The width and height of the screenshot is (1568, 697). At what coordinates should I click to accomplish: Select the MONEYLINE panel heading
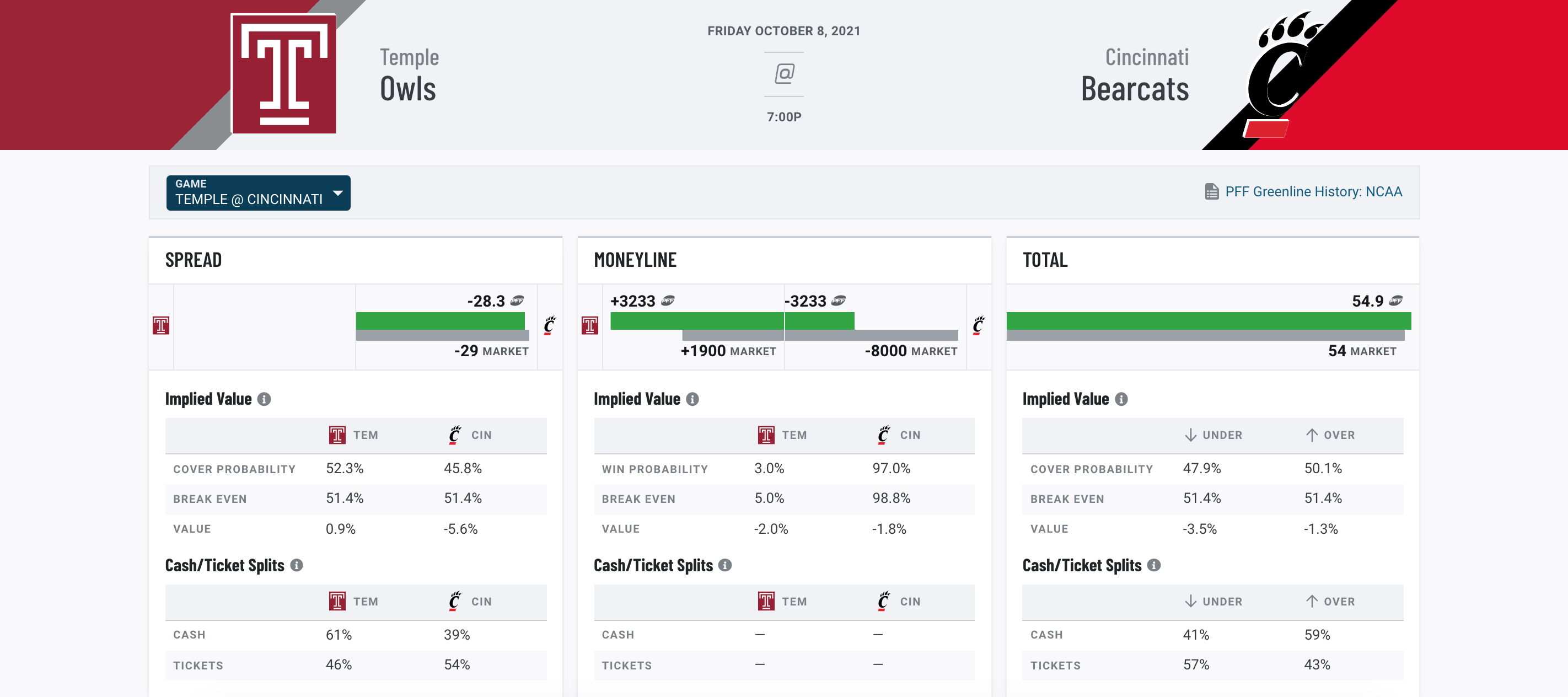[x=635, y=260]
